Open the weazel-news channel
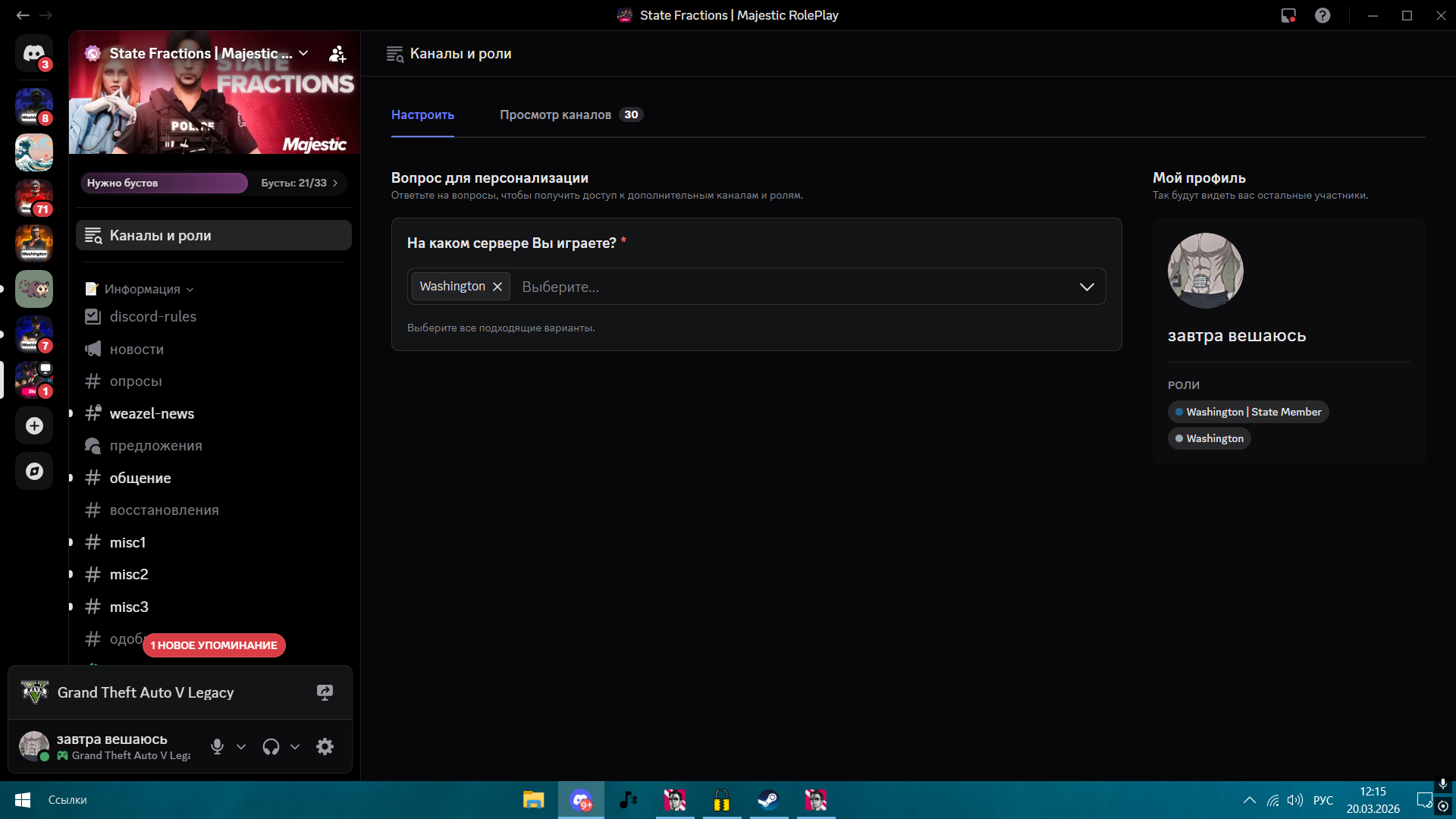This screenshot has width=1456, height=819. (x=152, y=413)
